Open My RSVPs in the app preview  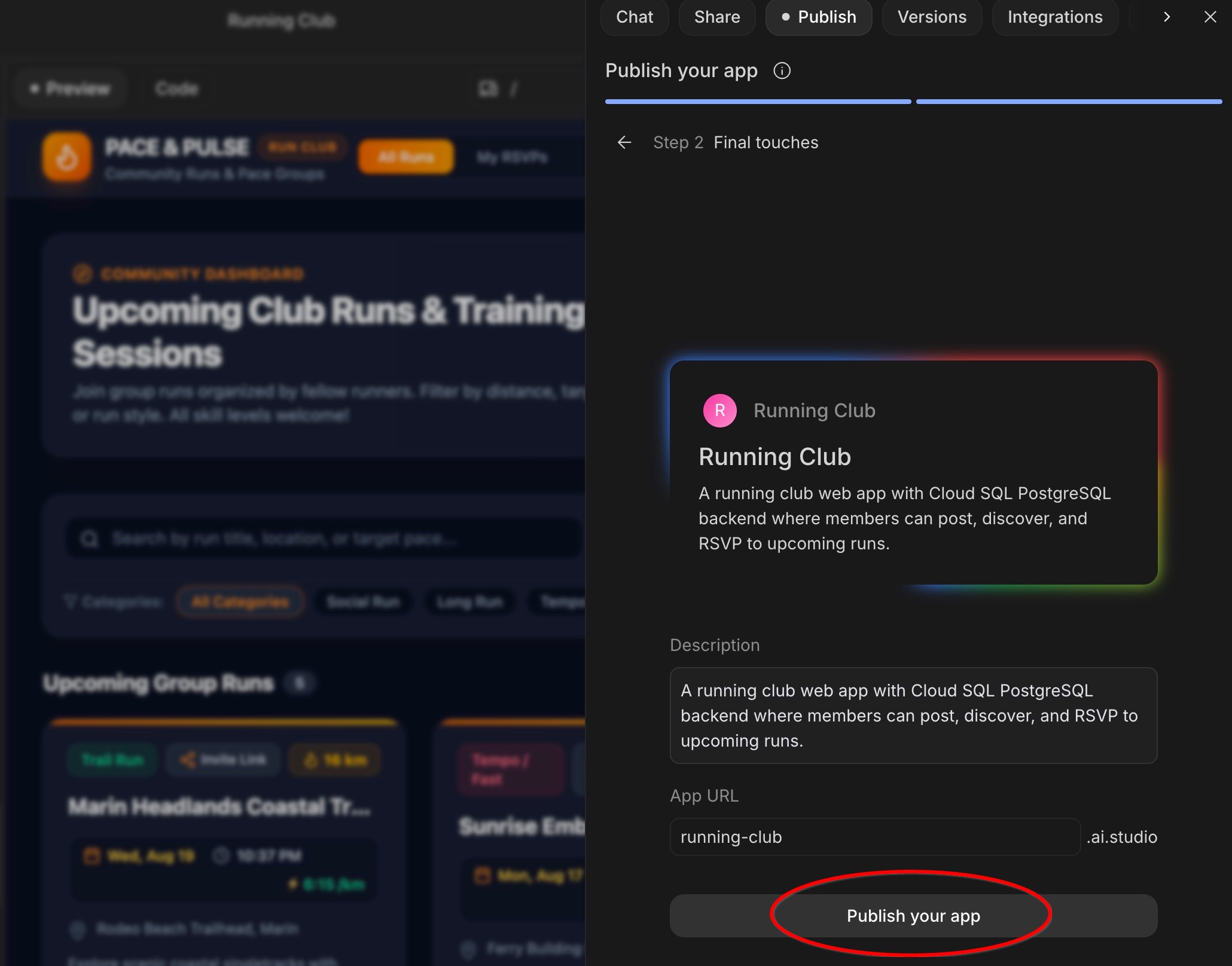(x=512, y=157)
